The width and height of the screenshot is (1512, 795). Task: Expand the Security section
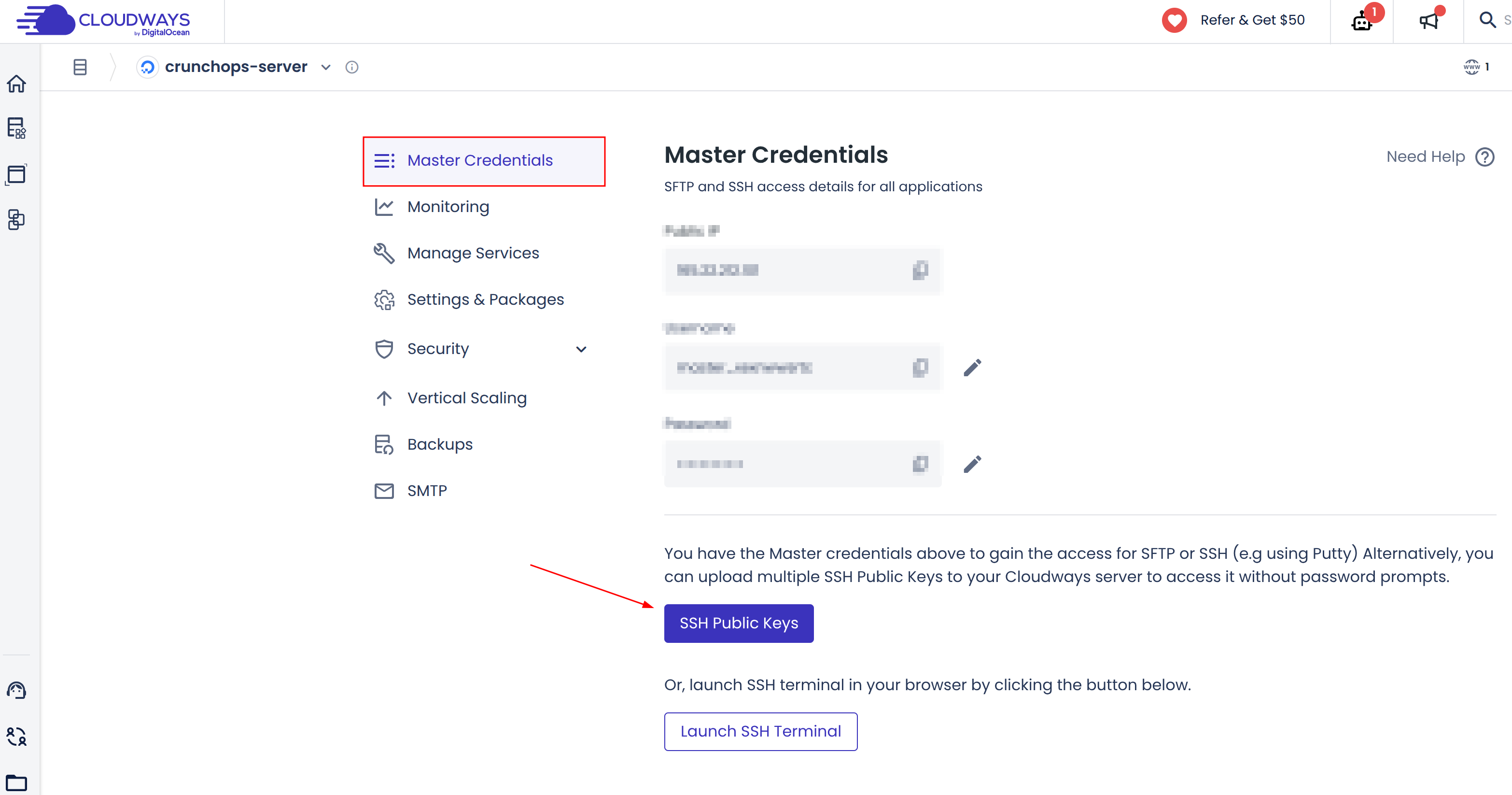coord(581,349)
